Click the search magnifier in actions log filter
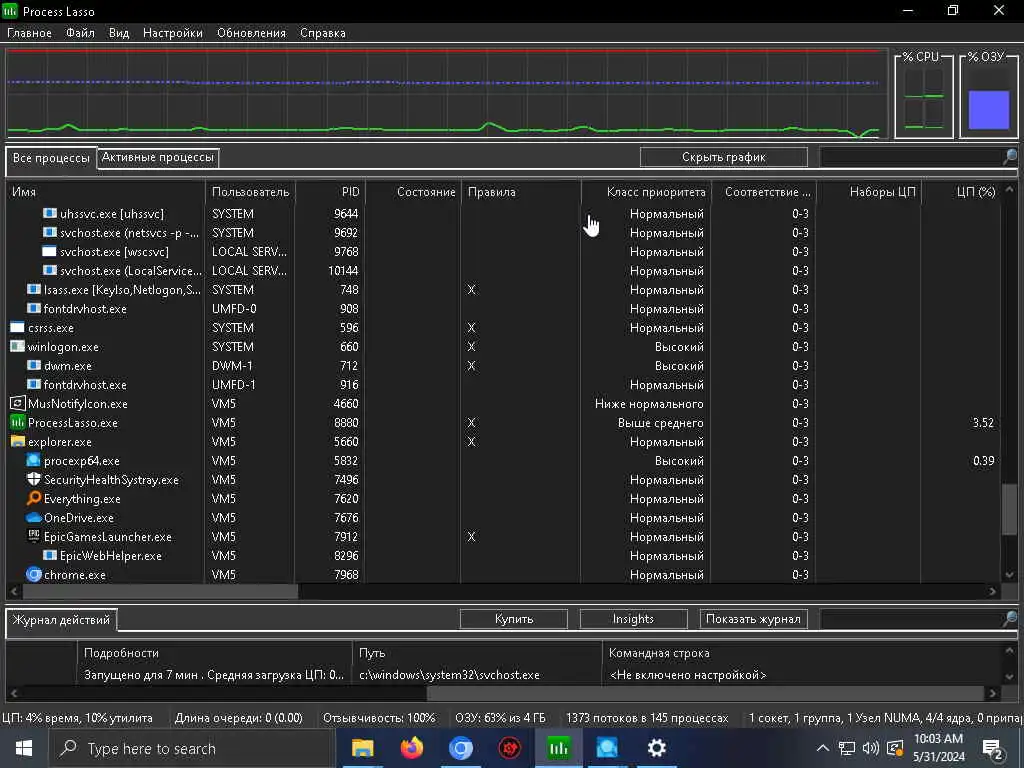The image size is (1024, 768). 1010,618
